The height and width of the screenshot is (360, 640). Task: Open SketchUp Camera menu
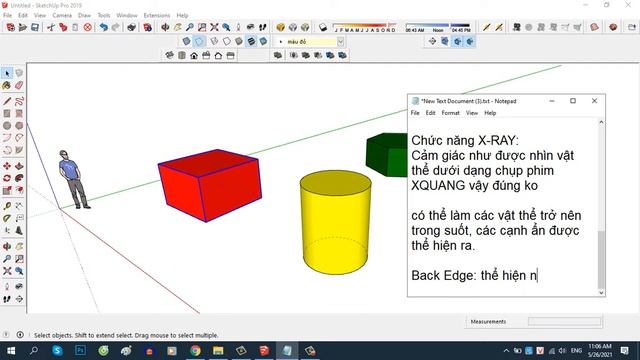pos(62,16)
